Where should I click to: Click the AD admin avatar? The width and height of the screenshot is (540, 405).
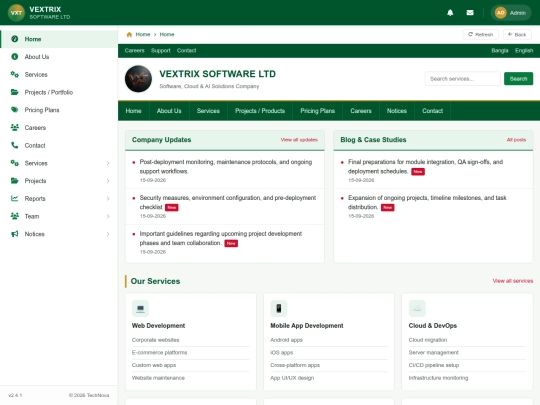[500, 13]
